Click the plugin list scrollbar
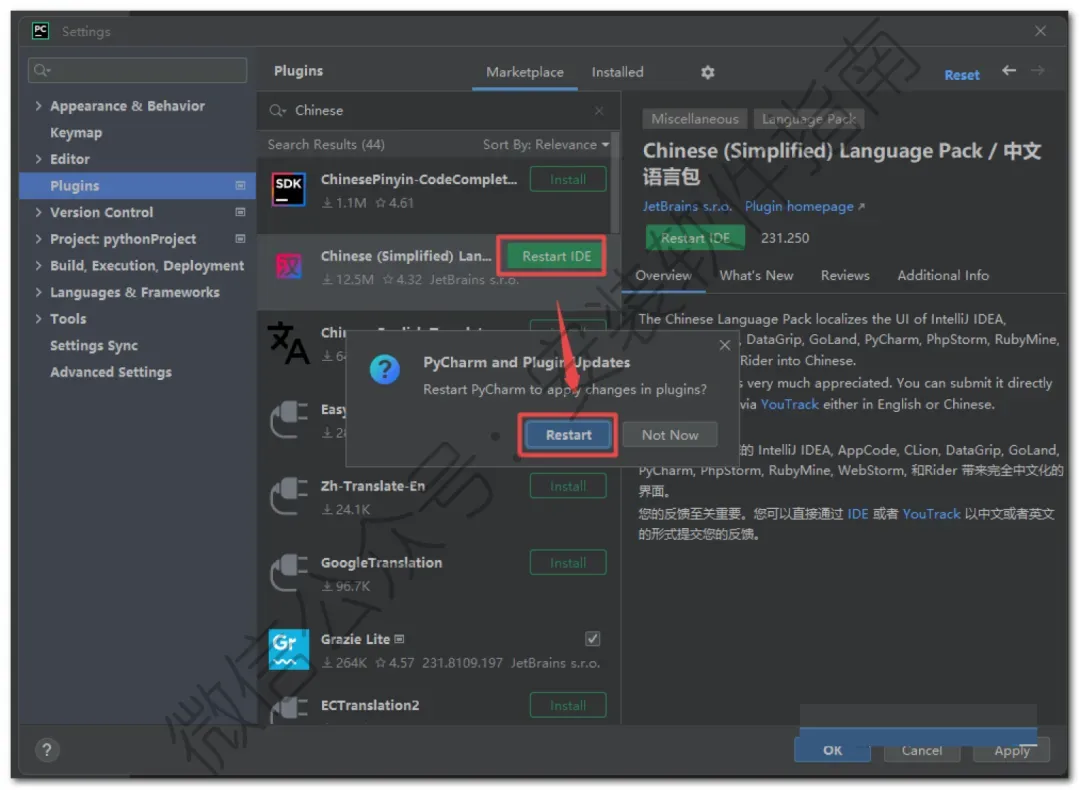1080x790 pixels. [x=614, y=183]
